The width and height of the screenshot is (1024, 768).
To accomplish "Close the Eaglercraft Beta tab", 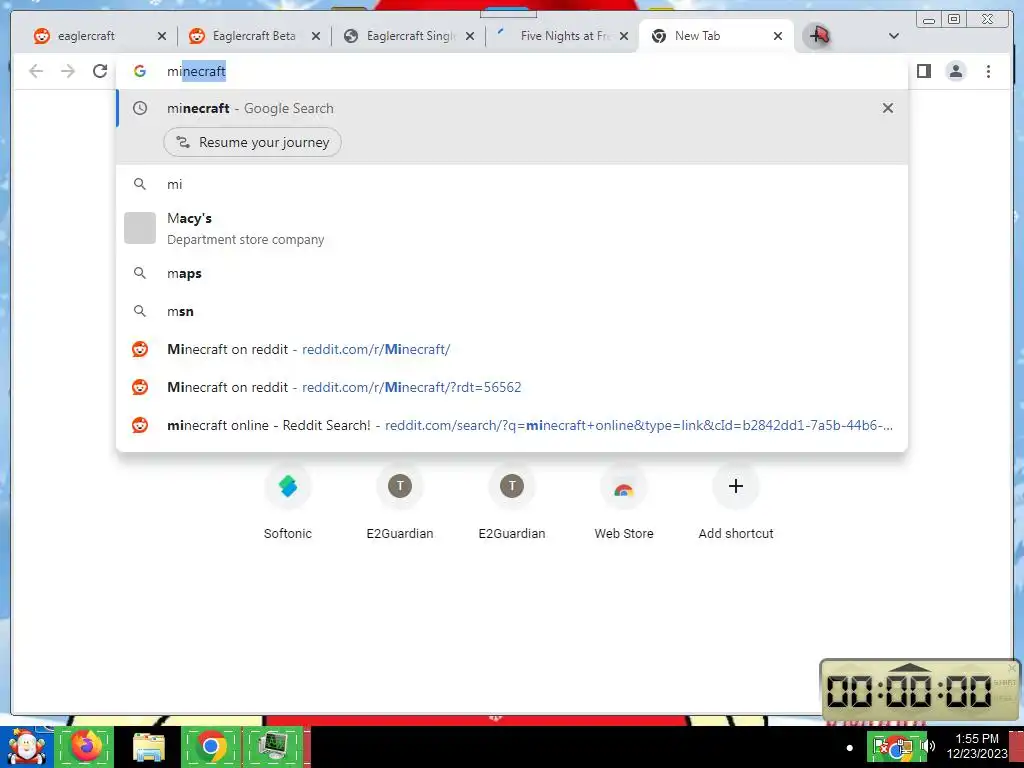I will point(316,36).
